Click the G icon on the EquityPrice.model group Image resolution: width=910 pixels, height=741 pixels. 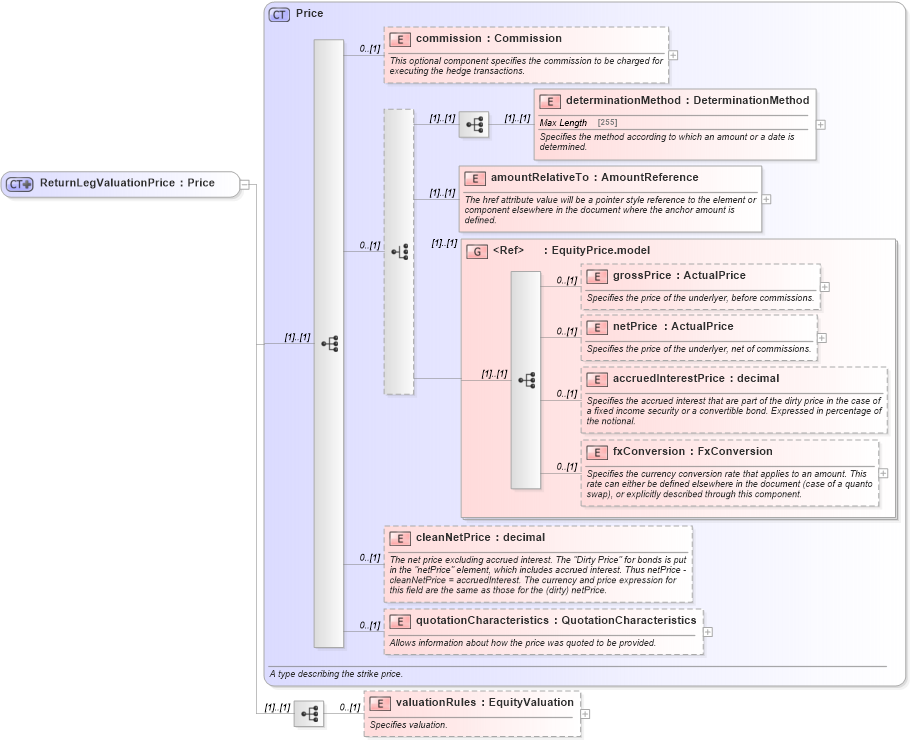tap(477, 251)
